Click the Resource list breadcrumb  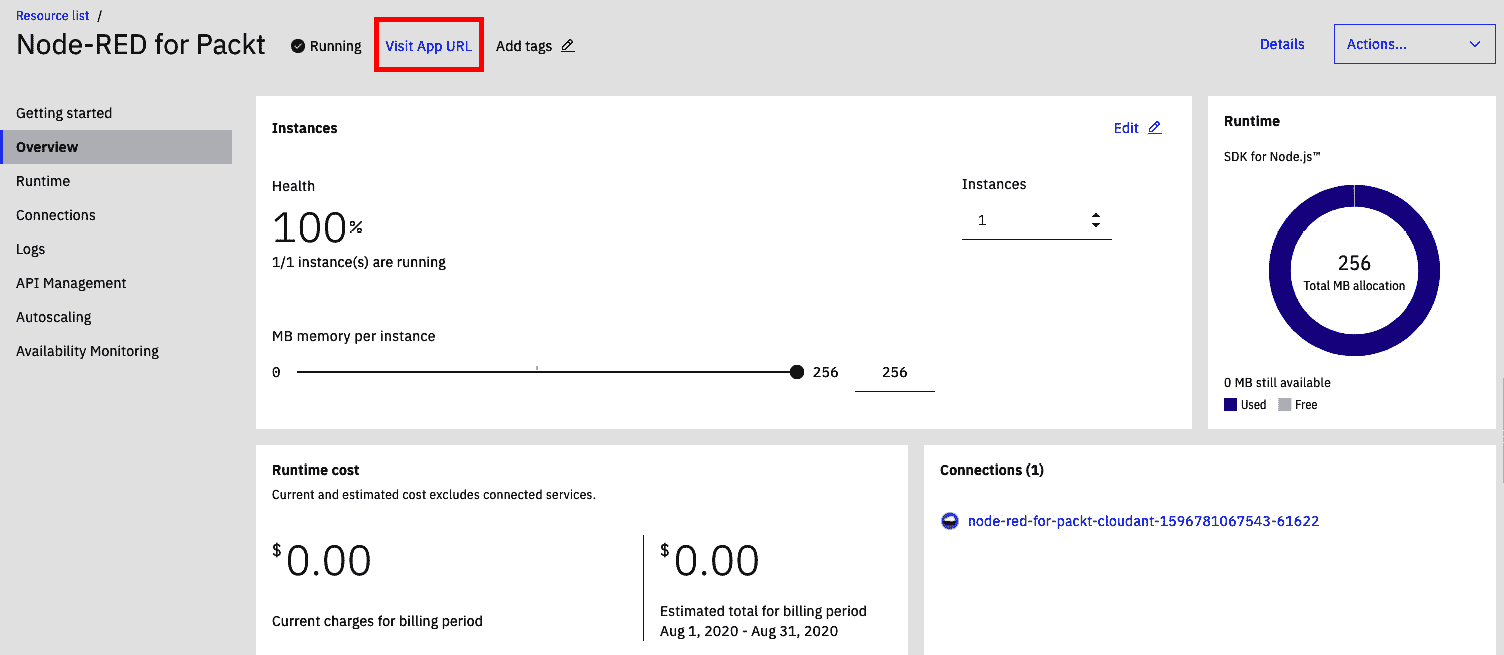[53, 15]
